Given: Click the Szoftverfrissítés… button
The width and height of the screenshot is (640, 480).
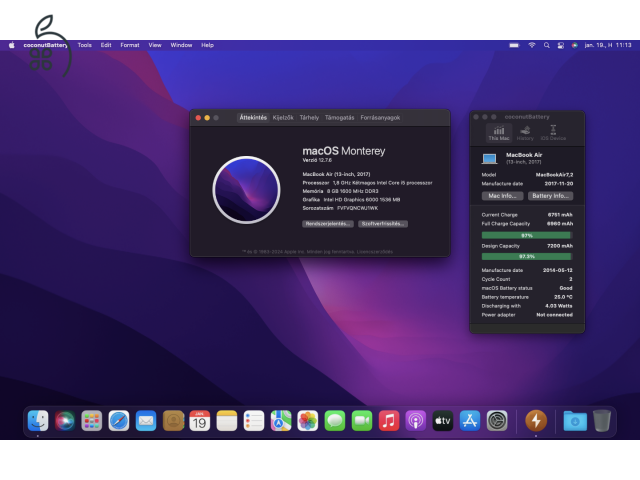Looking at the screenshot, I should click(383, 224).
